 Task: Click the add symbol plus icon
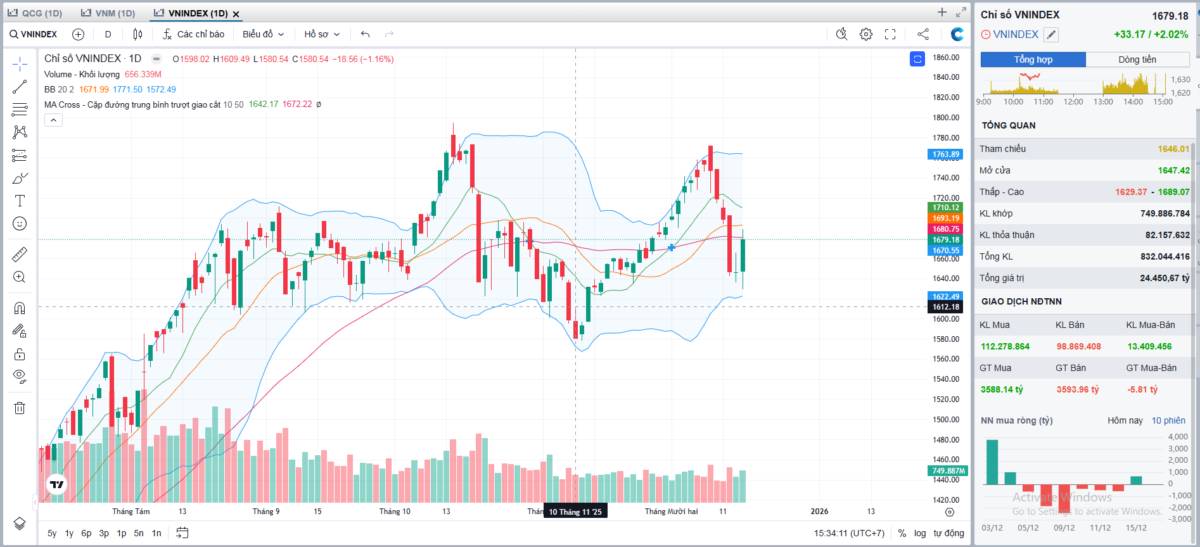click(x=78, y=34)
